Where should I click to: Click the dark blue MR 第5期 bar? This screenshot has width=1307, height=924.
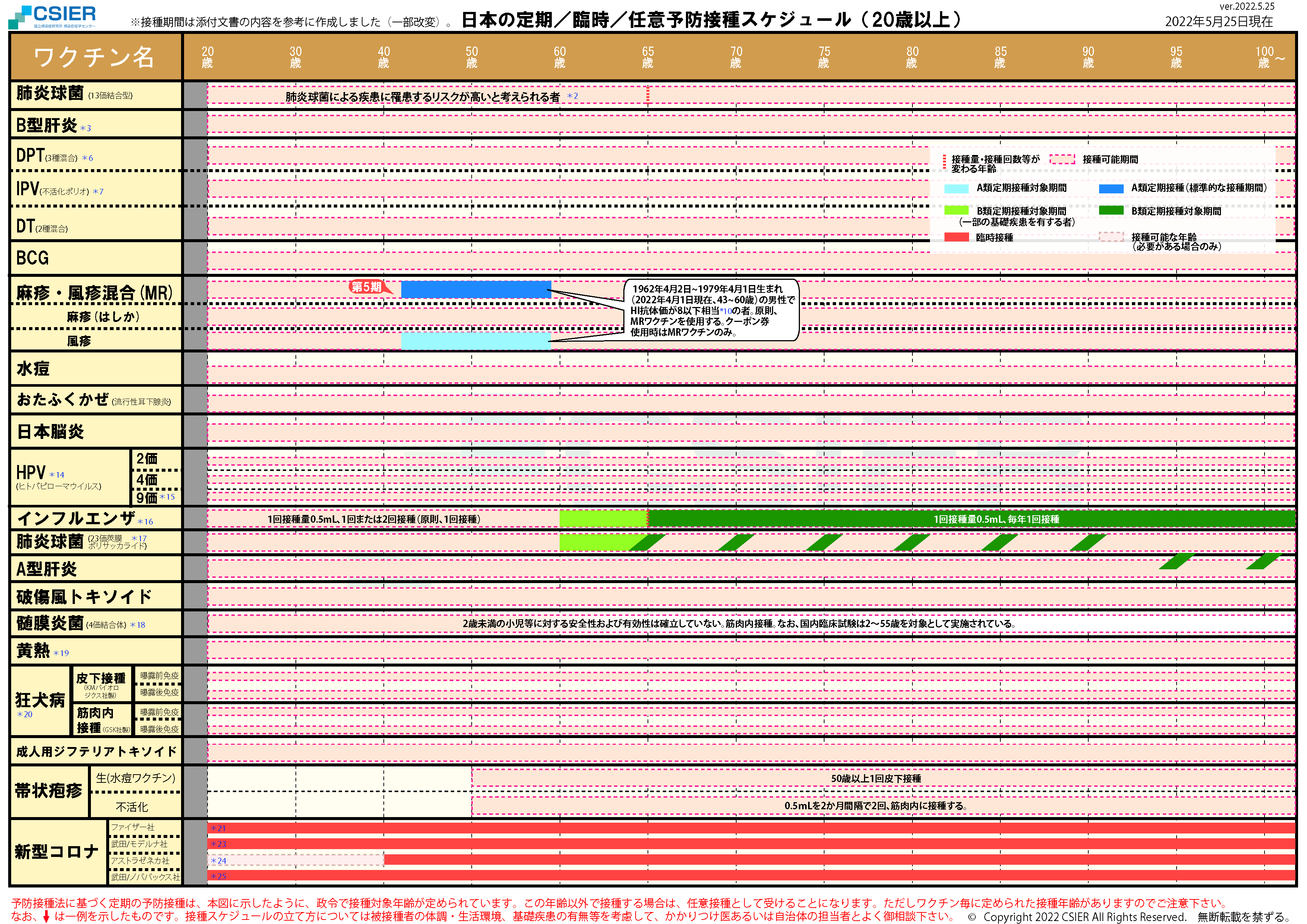click(x=475, y=289)
